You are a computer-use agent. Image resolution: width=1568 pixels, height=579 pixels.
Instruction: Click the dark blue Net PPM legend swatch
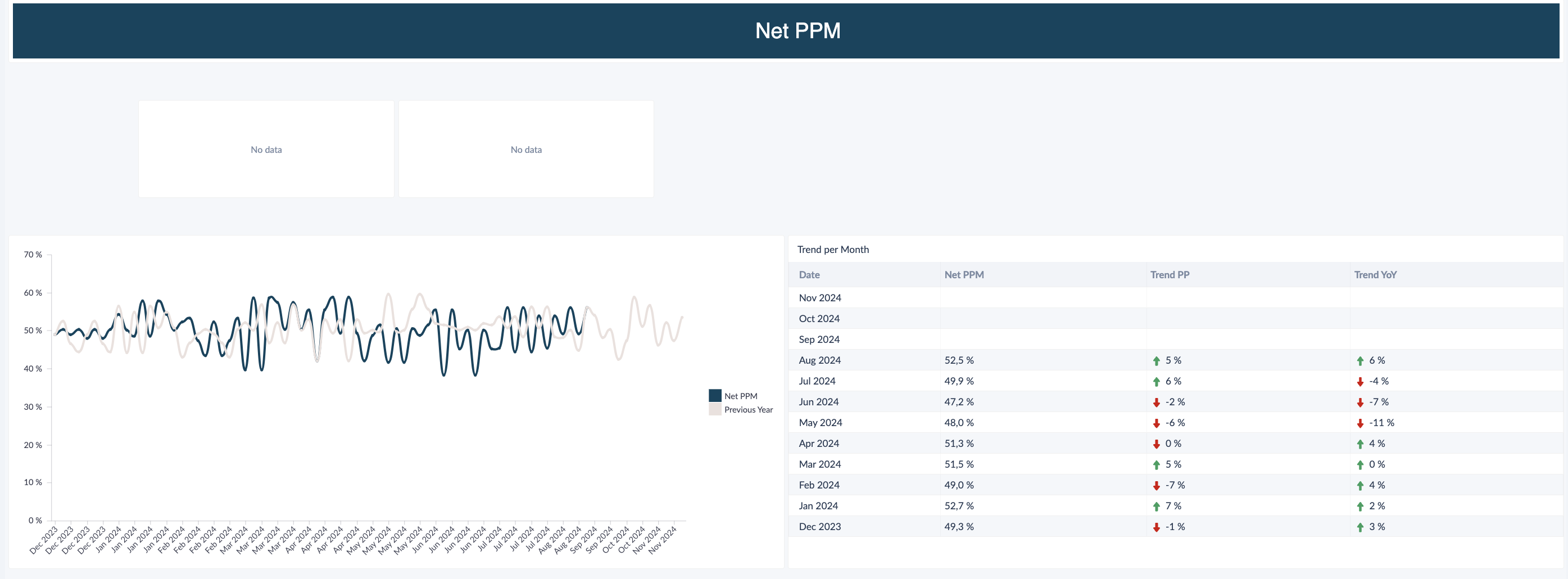(x=715, y=396)
